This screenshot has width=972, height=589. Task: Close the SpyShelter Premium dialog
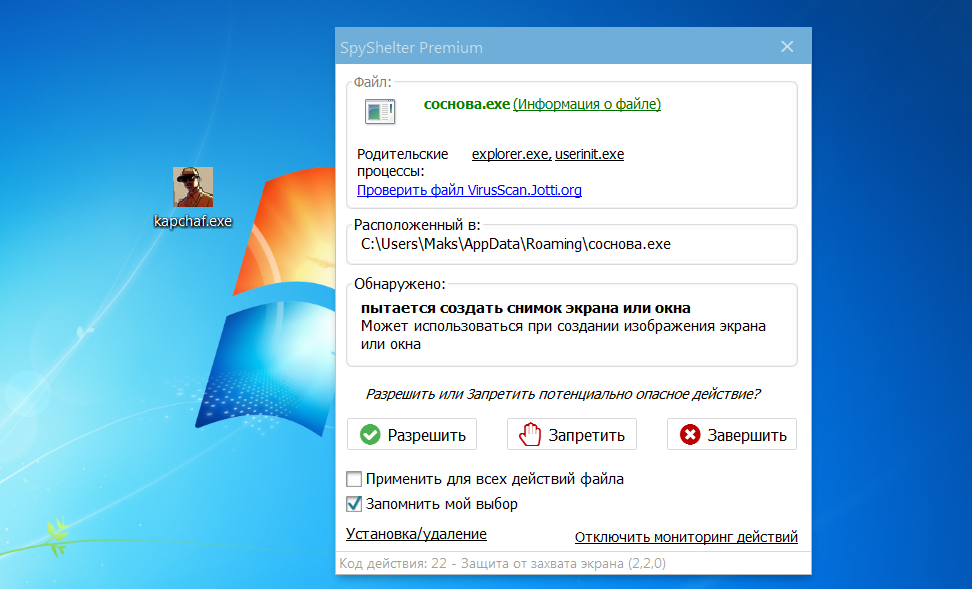pos(787,46)
